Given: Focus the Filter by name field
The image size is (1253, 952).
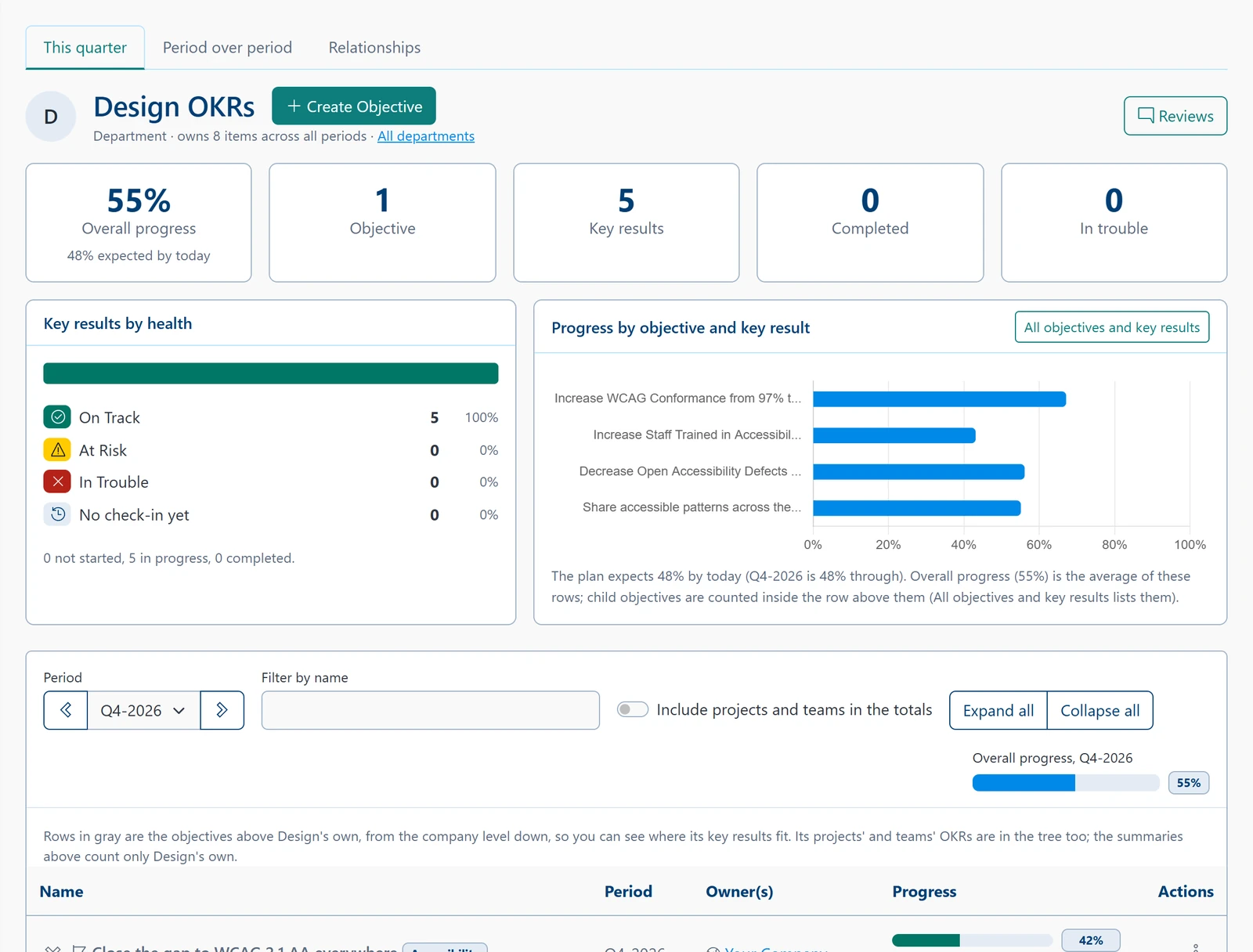Looking at the screenshot, I should click(431, 710).
